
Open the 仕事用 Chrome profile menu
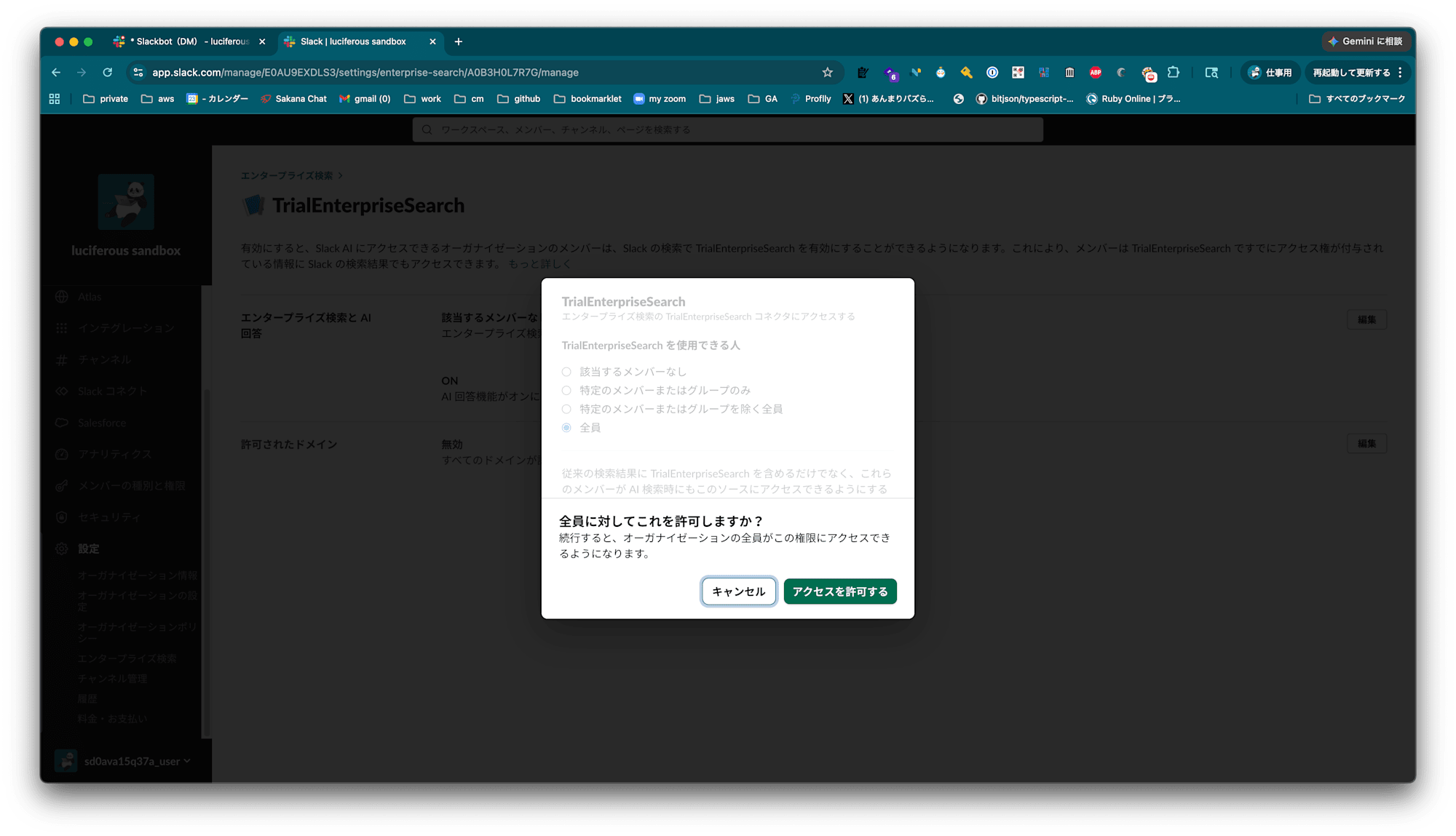click(x=1270, y=72)
